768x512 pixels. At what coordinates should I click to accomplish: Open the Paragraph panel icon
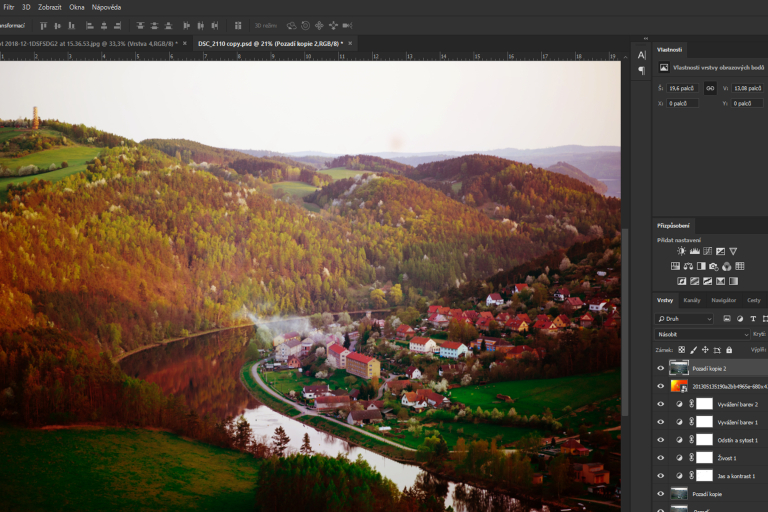click(x=641, y=71)
